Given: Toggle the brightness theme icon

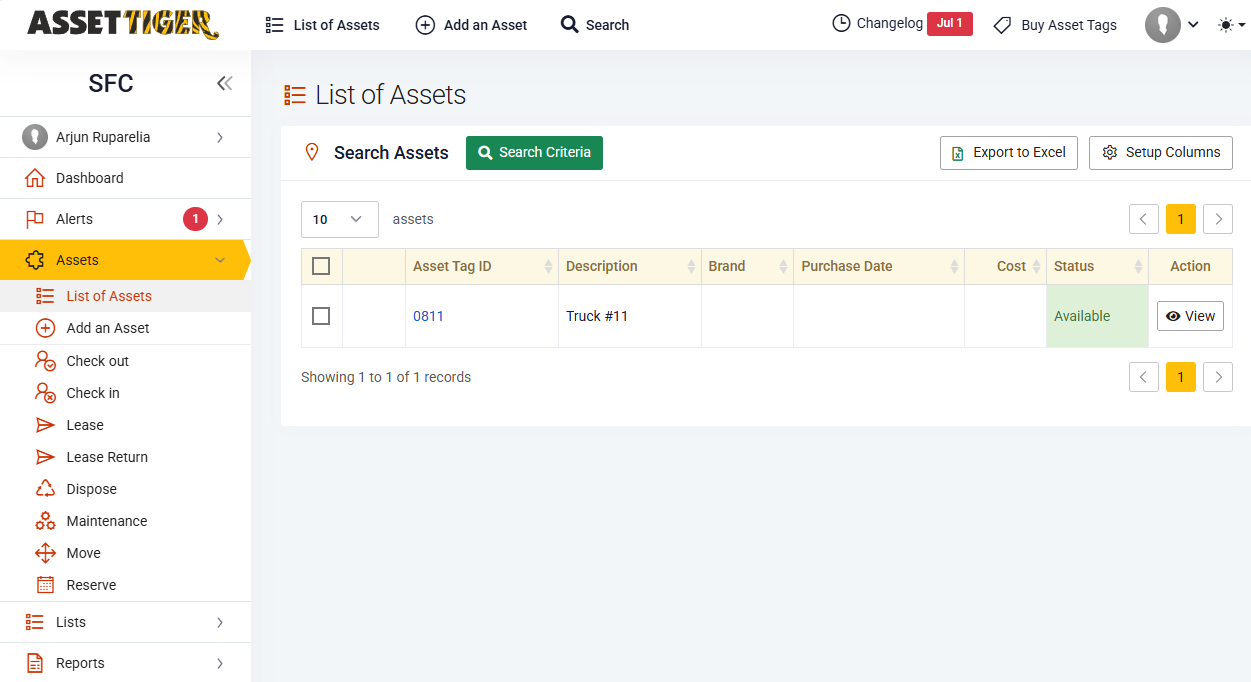Looking at the screenshot, I should pyautogui.click(x=1226, y=25).
